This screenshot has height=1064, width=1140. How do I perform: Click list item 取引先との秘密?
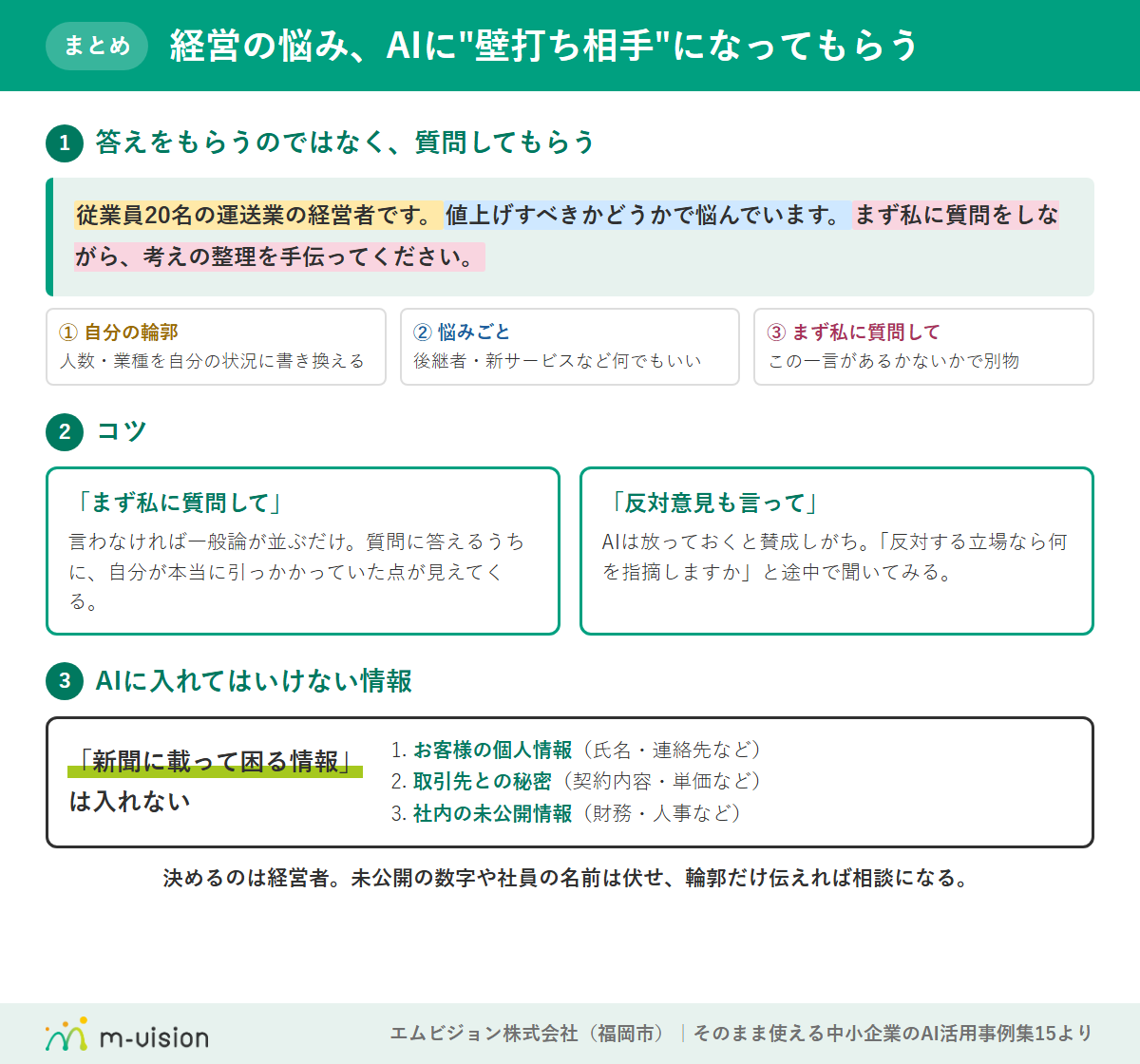pos(483,782)
